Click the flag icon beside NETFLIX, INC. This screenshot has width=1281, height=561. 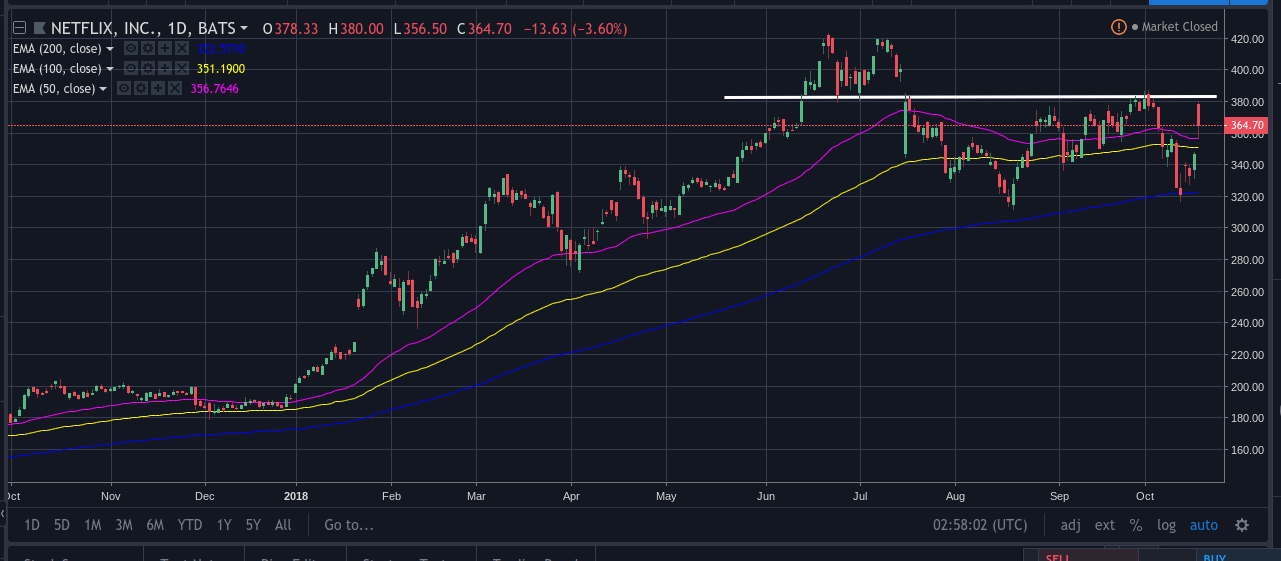[x=40, y=28]
